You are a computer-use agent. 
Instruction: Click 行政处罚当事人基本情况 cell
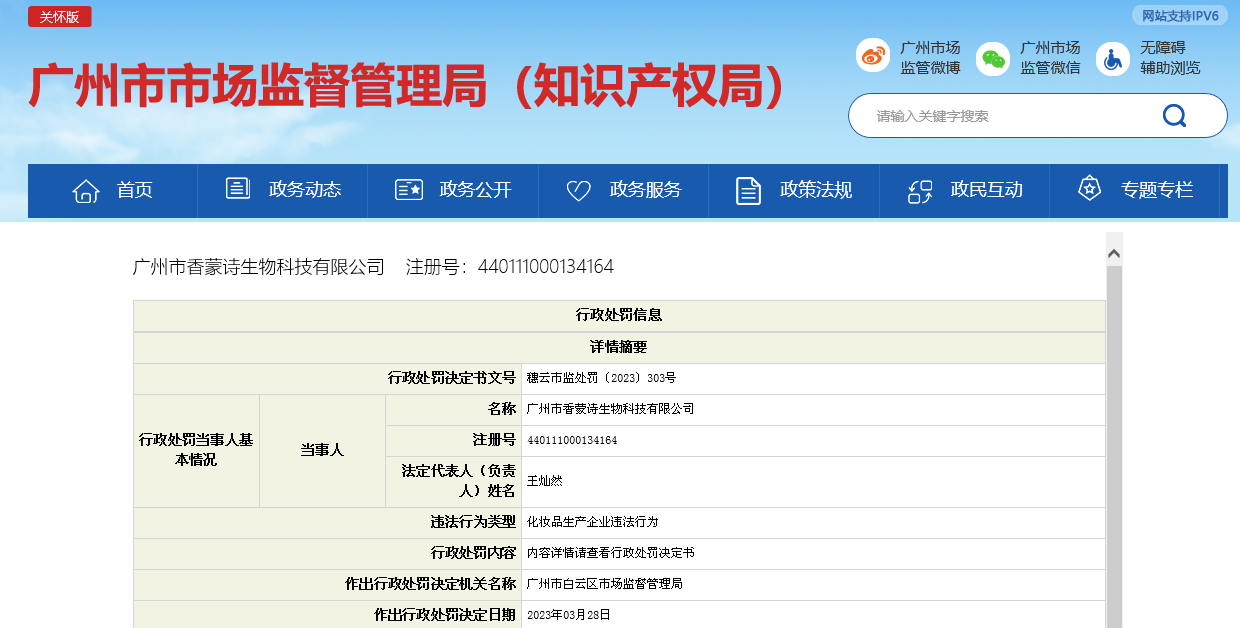[x=196, y=451]
